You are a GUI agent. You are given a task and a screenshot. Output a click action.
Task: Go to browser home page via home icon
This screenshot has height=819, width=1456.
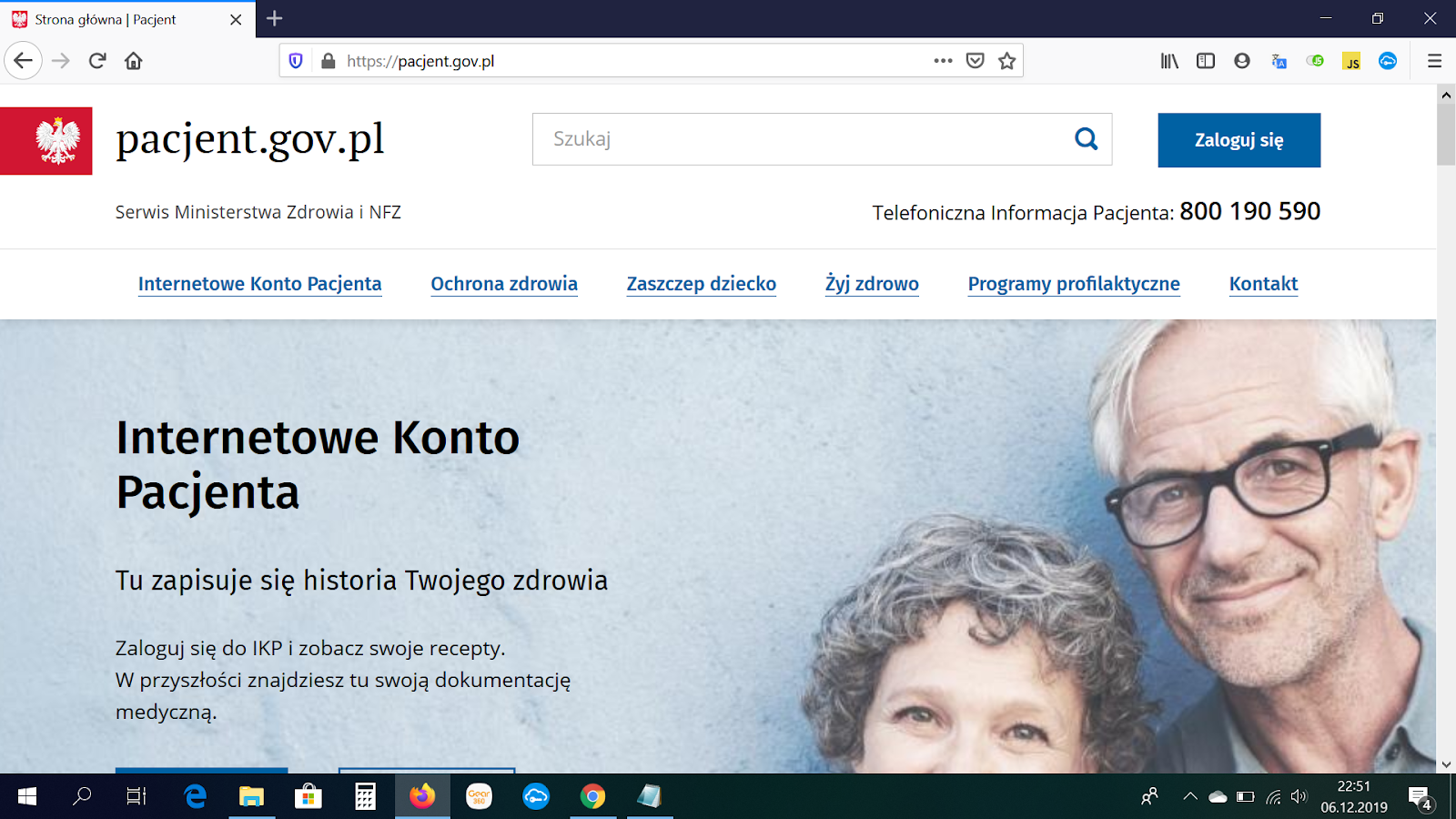(135, 60)
